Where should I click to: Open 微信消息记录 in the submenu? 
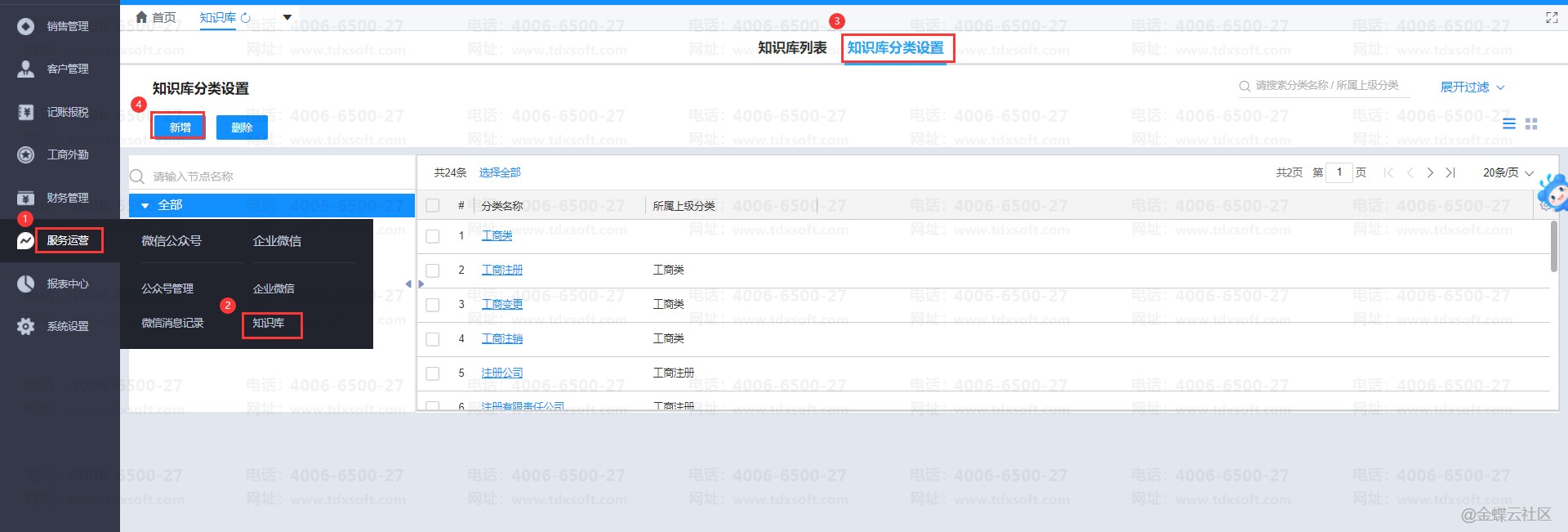pyautogui.click(x=172, y=323)
